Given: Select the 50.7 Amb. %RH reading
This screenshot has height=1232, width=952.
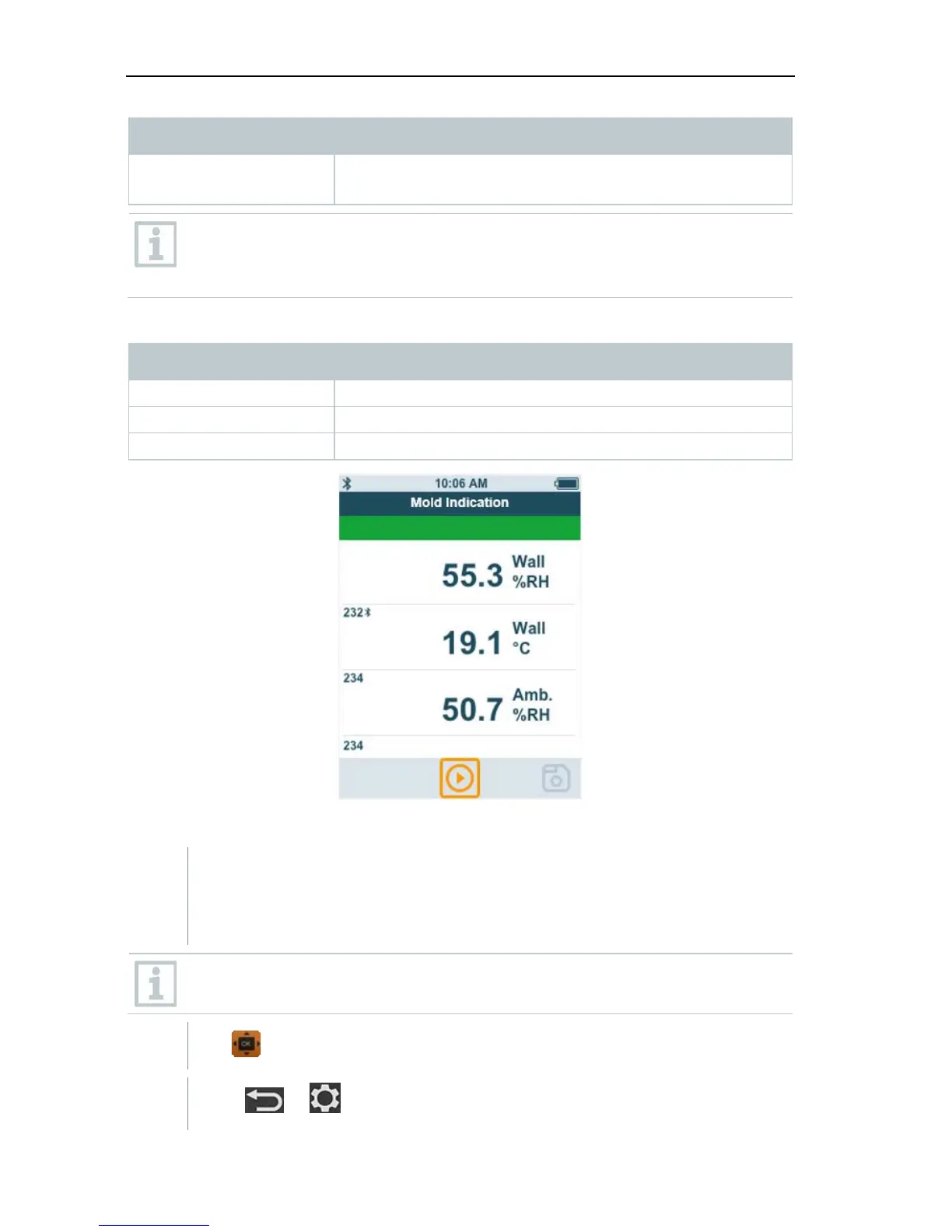Looking at the screenshot, I should 496,707.
